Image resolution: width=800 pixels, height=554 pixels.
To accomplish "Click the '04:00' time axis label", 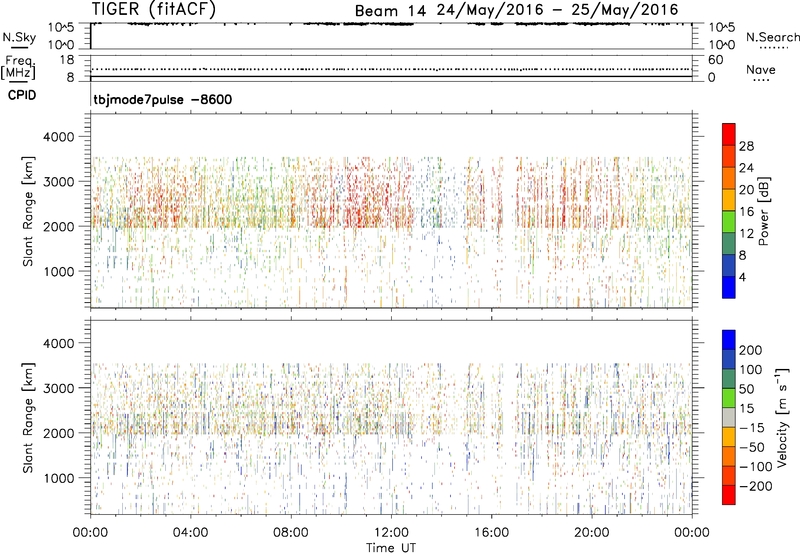I will [x=190, y=533].
